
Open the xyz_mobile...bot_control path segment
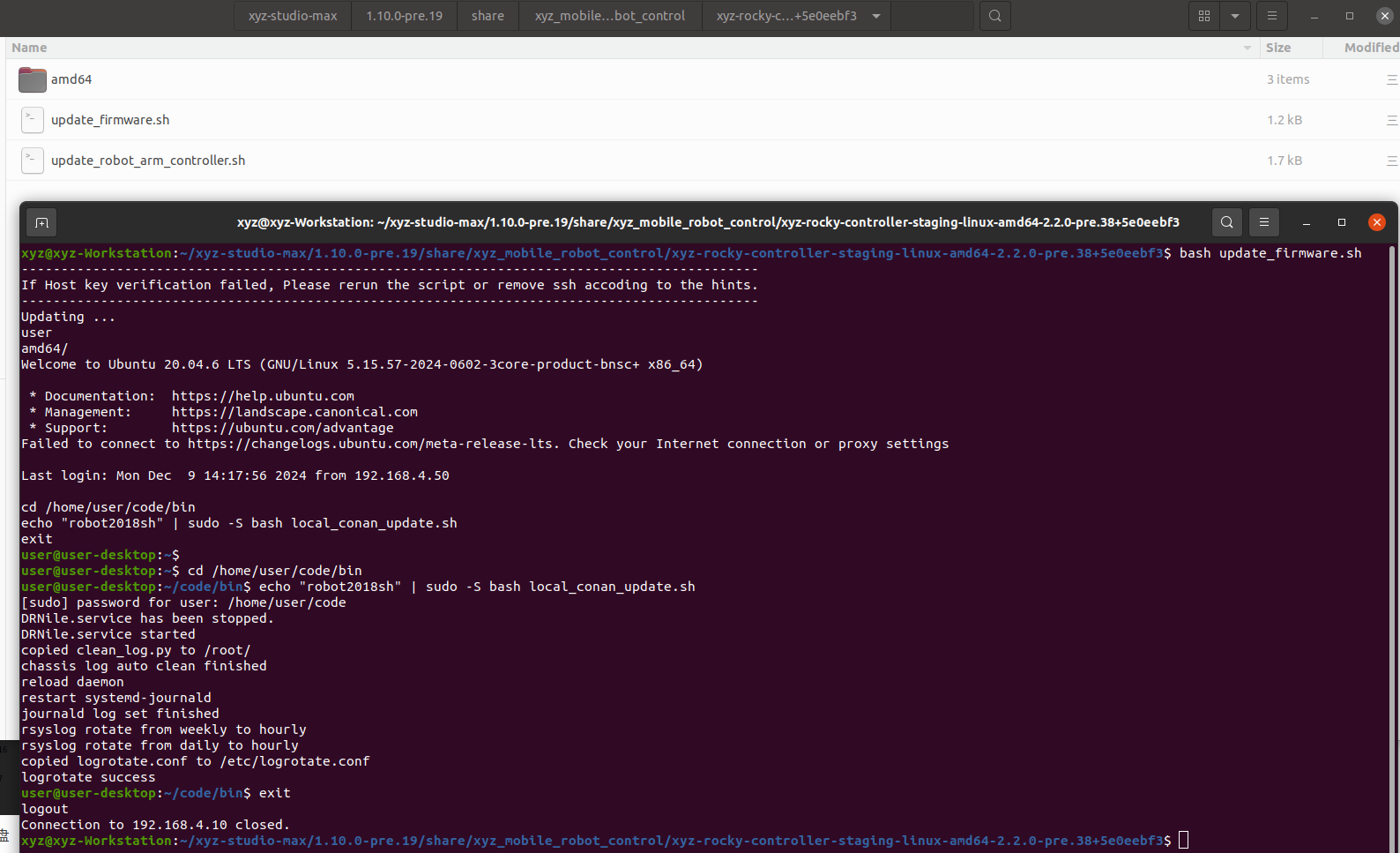pyautogui.click(x=610, y=16)
